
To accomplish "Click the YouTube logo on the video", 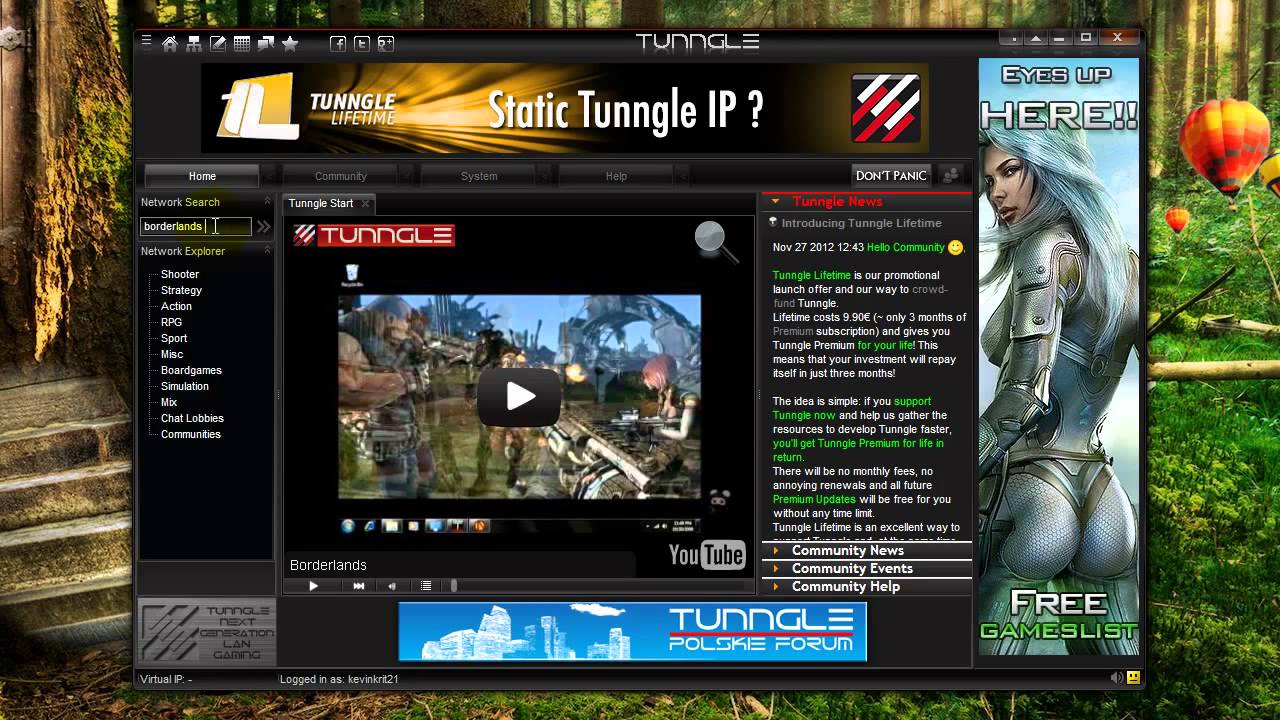I will (x=707, y=554).
